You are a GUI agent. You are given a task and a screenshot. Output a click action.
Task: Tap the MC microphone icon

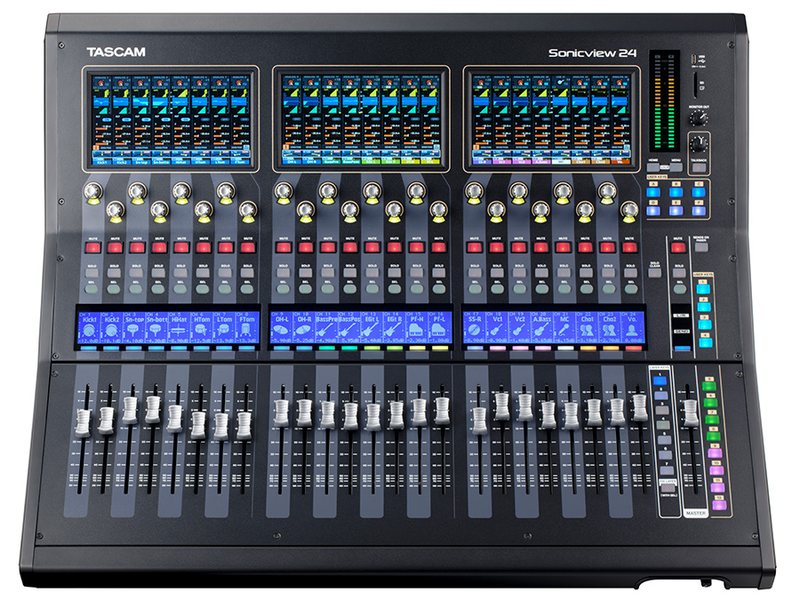pyautogui.click(x=564, y=332)
